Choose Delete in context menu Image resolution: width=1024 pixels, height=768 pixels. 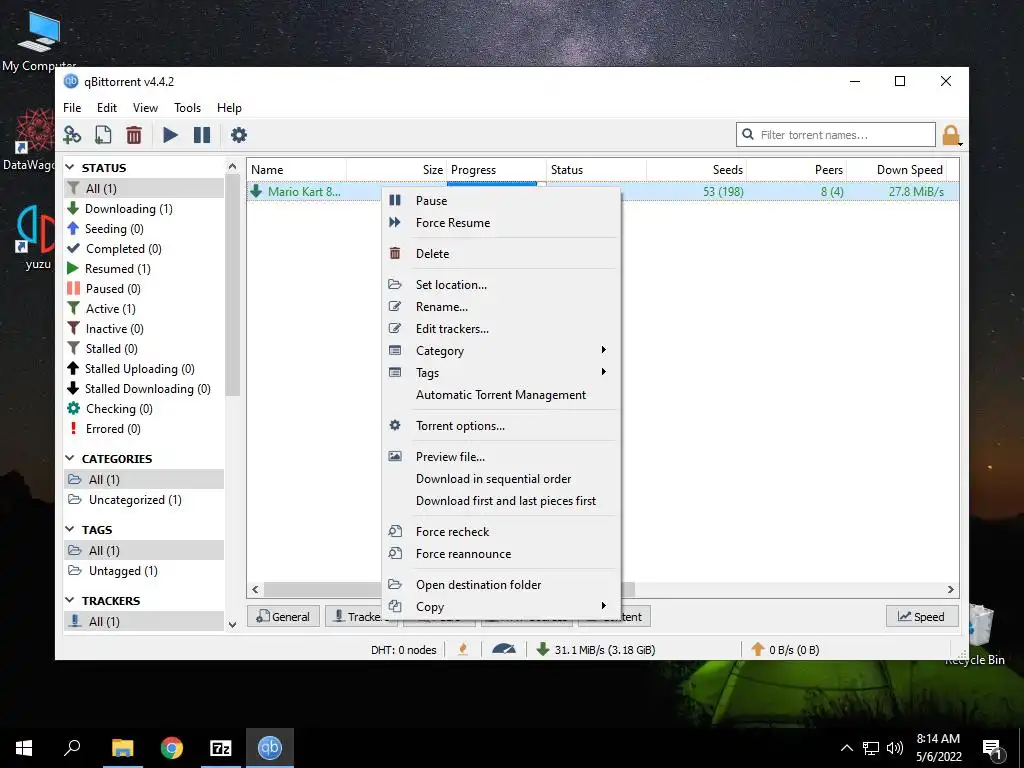[x=500, y=253]
